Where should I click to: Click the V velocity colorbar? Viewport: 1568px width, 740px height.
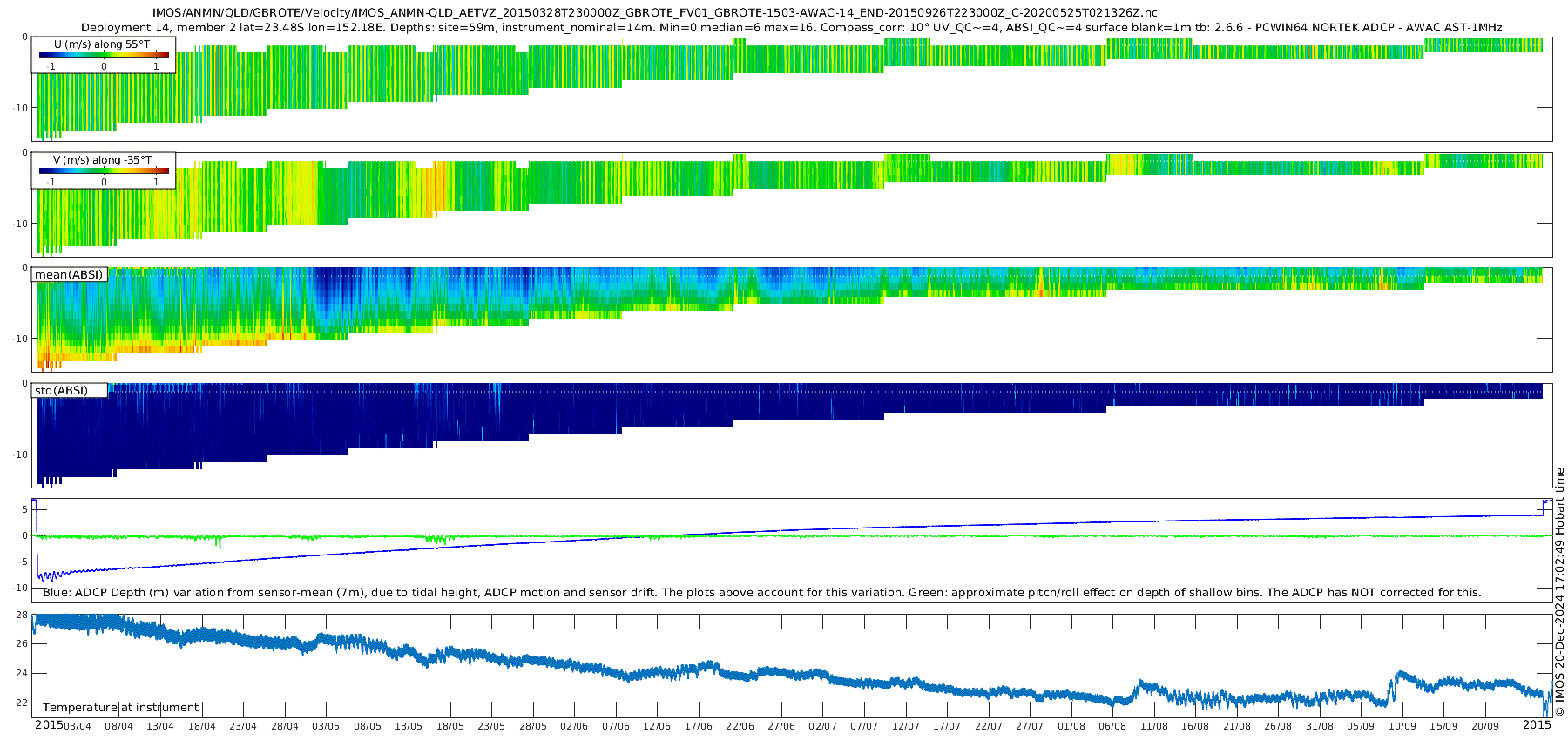point(104,171)
